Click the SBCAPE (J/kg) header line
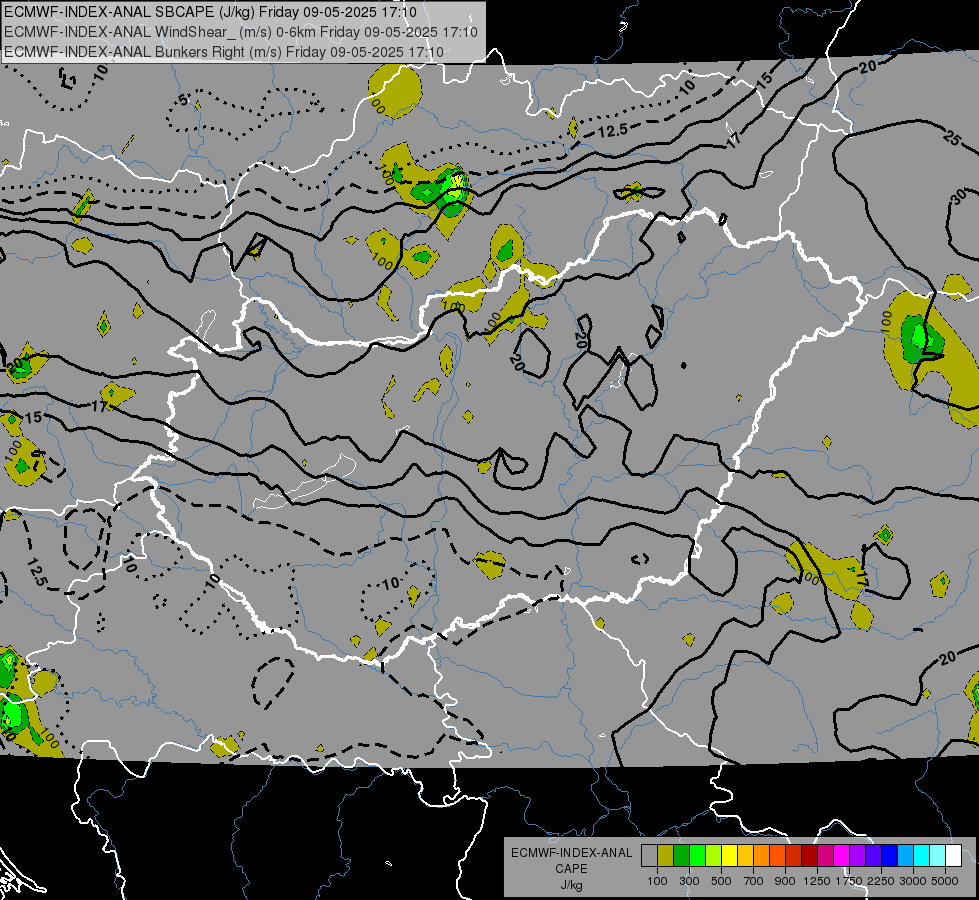979x900 pixels. point(210,12)
